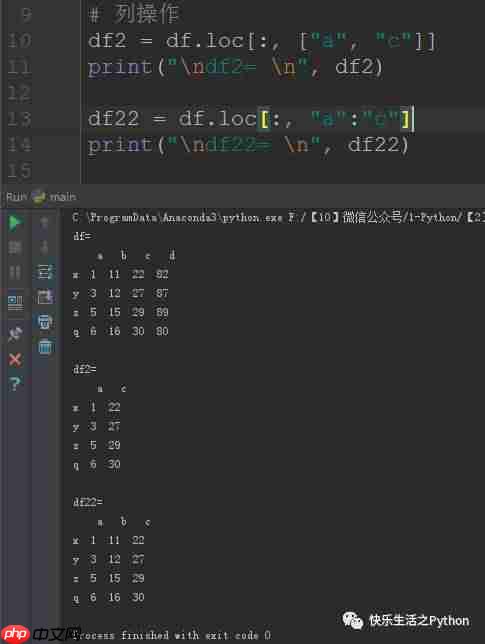Click the "df22=" output label

click(x=87, y=502)
